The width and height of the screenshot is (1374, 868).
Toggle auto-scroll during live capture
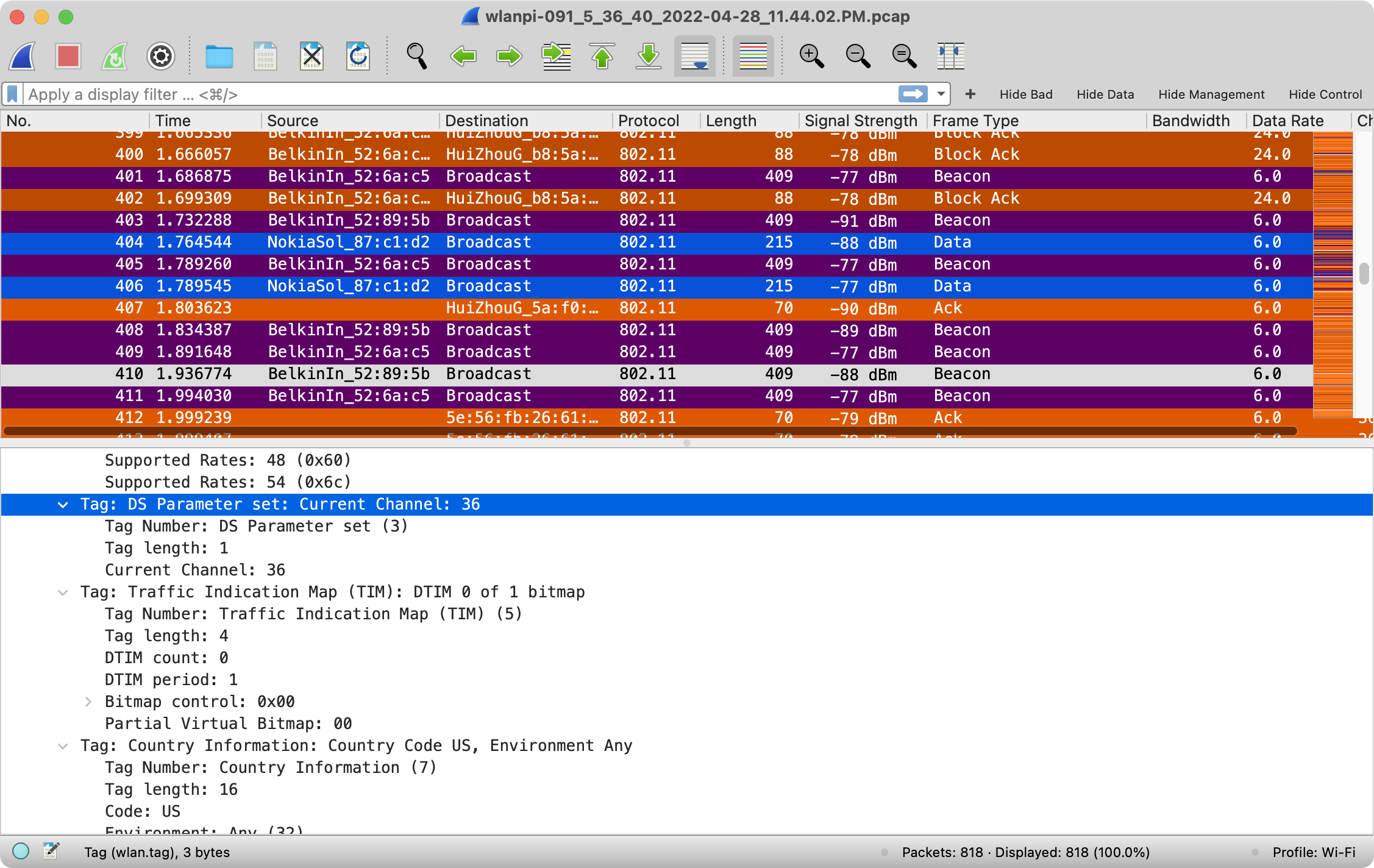tap(694, 56)
